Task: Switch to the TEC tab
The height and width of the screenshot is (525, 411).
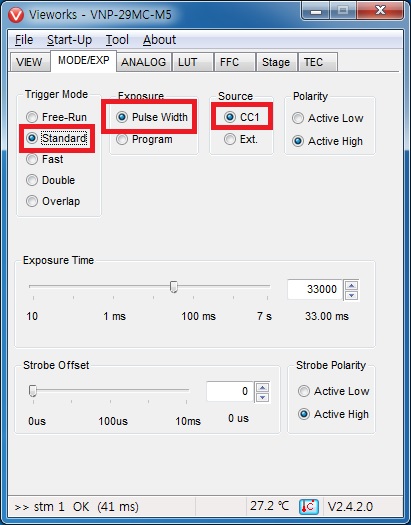Action: click(x=318, y=62)
